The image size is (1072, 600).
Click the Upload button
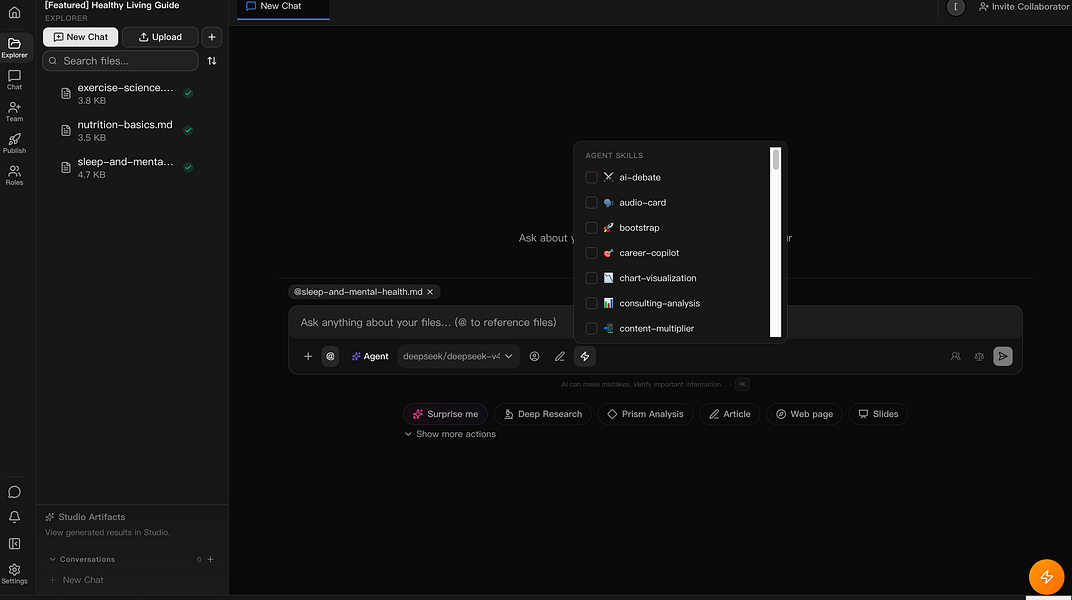160,37
